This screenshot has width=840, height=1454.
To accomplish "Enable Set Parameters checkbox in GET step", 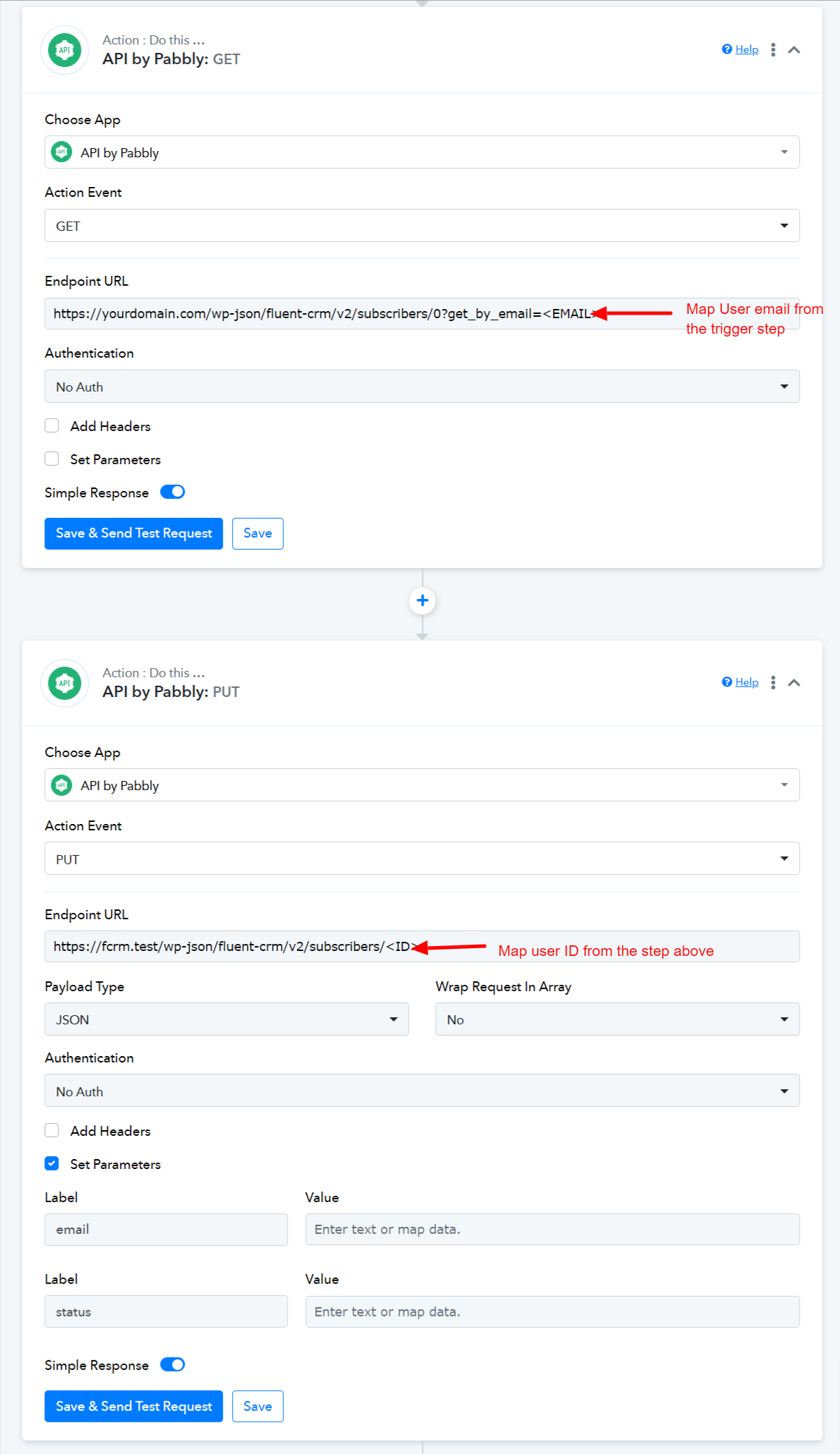I will 51,459.
